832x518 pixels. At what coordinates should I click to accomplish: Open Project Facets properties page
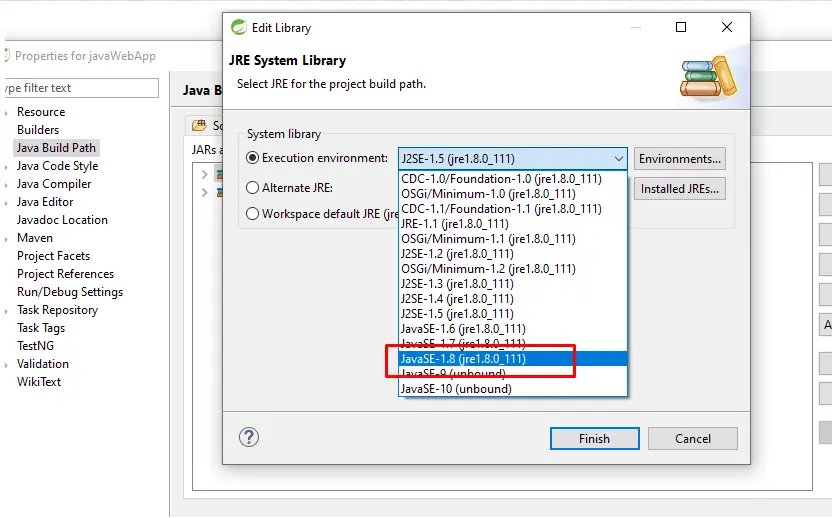pyautogui.click(x=54, y=256)
